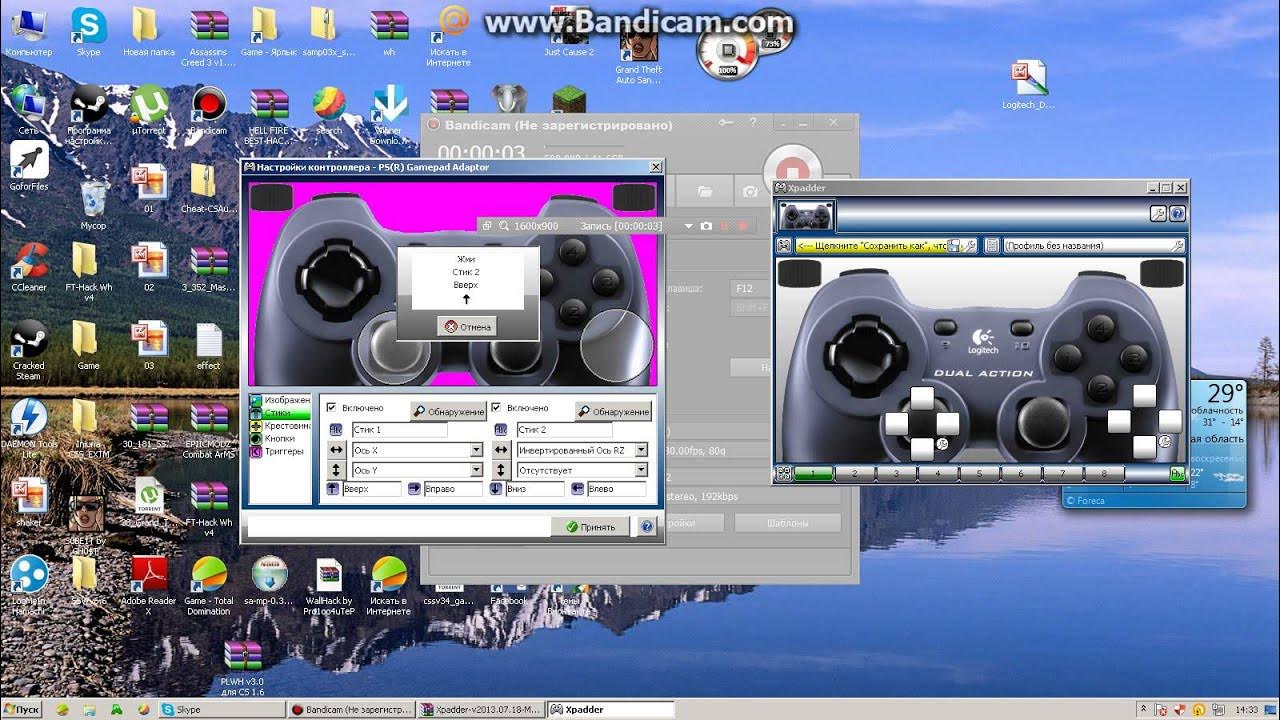Toggle the Включено checkbox for Стик 1

pos(332,408)
